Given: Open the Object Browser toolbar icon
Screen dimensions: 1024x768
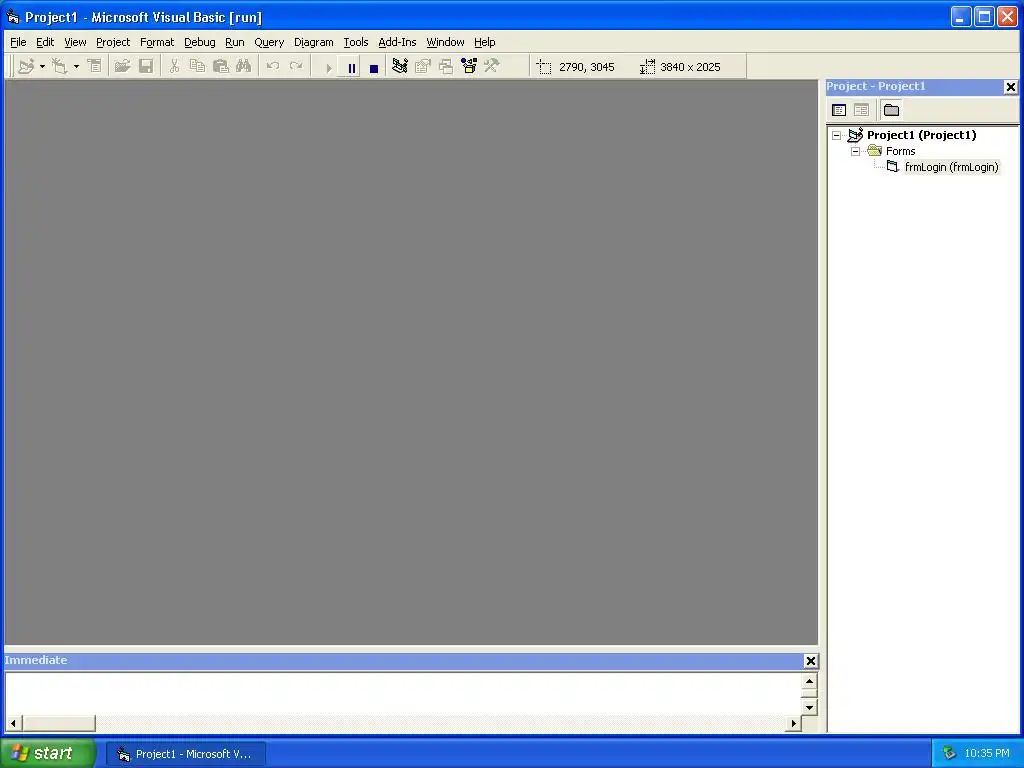Looking at the screenshot, I should click(x=469, y=67).
